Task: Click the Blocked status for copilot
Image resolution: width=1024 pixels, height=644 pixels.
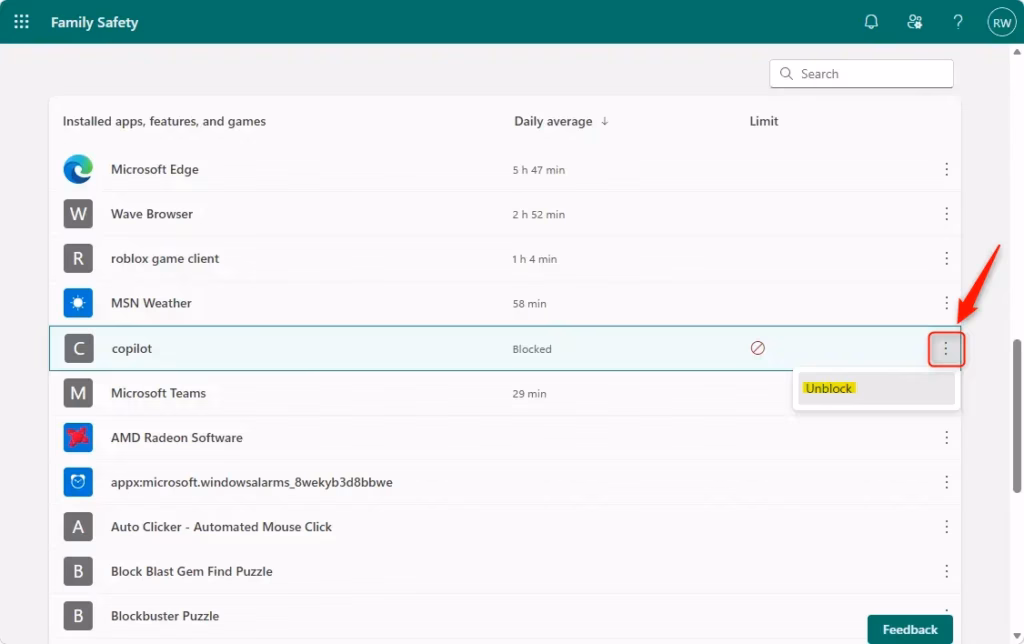Action: click(x=532, y=349)
